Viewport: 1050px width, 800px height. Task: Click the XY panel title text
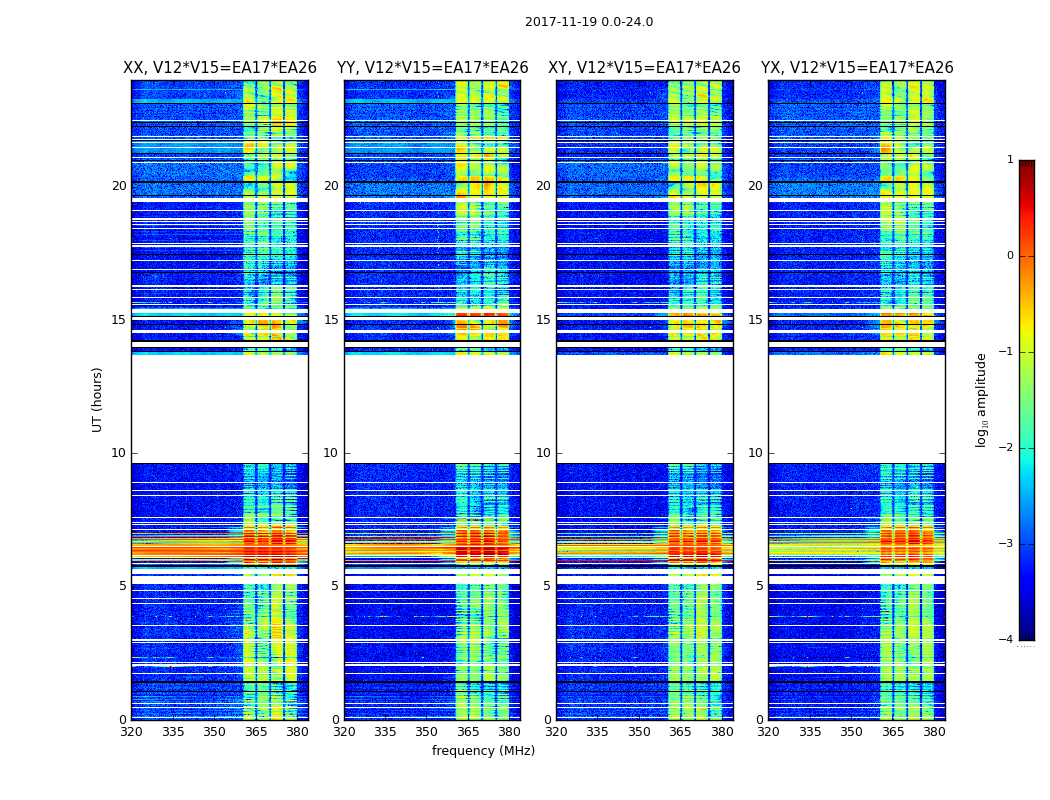644,68
